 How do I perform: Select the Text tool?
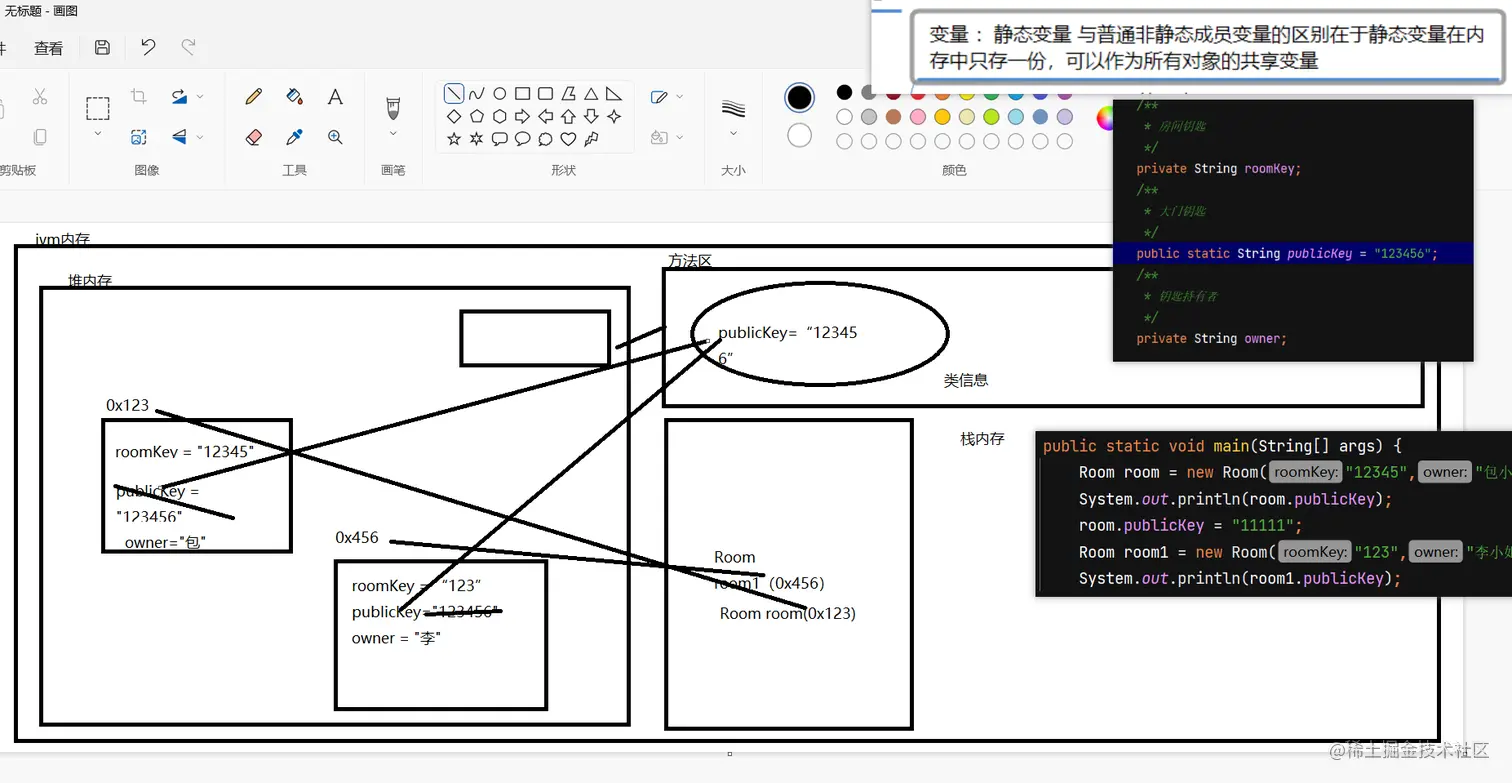click(x=335, y=96)
